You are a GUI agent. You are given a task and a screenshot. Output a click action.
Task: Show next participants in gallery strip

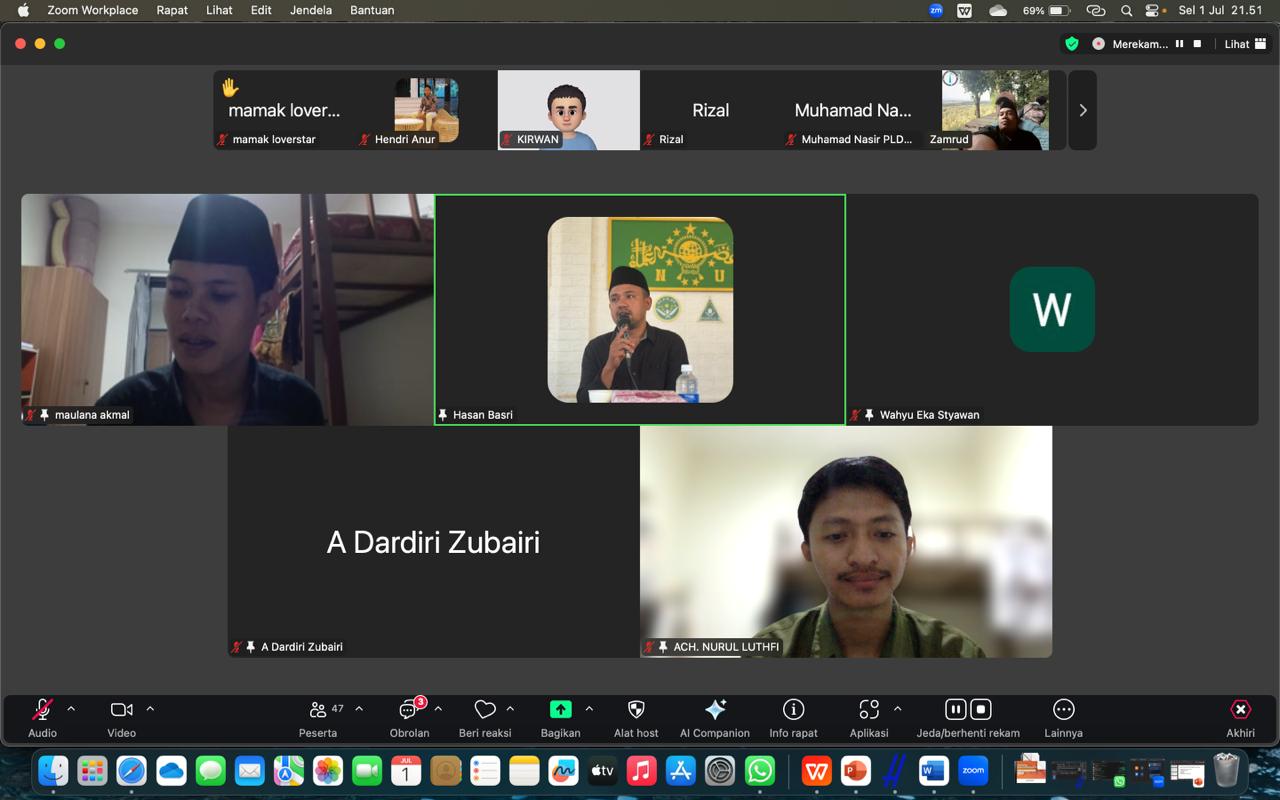pos(1082,110)
